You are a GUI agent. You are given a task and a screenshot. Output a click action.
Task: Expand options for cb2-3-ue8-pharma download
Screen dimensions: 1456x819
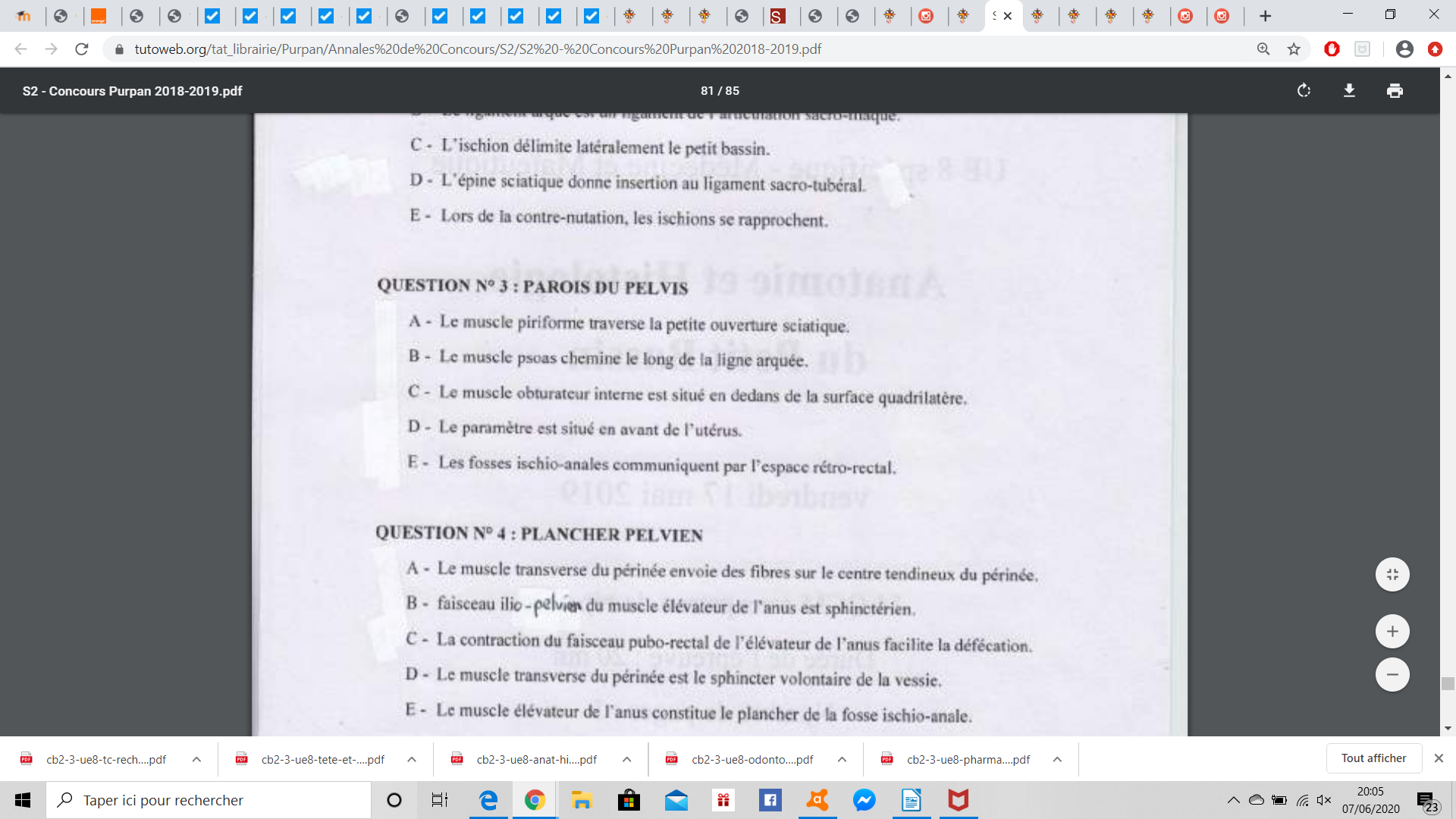pyautogui.click(x=1057, y=759)
